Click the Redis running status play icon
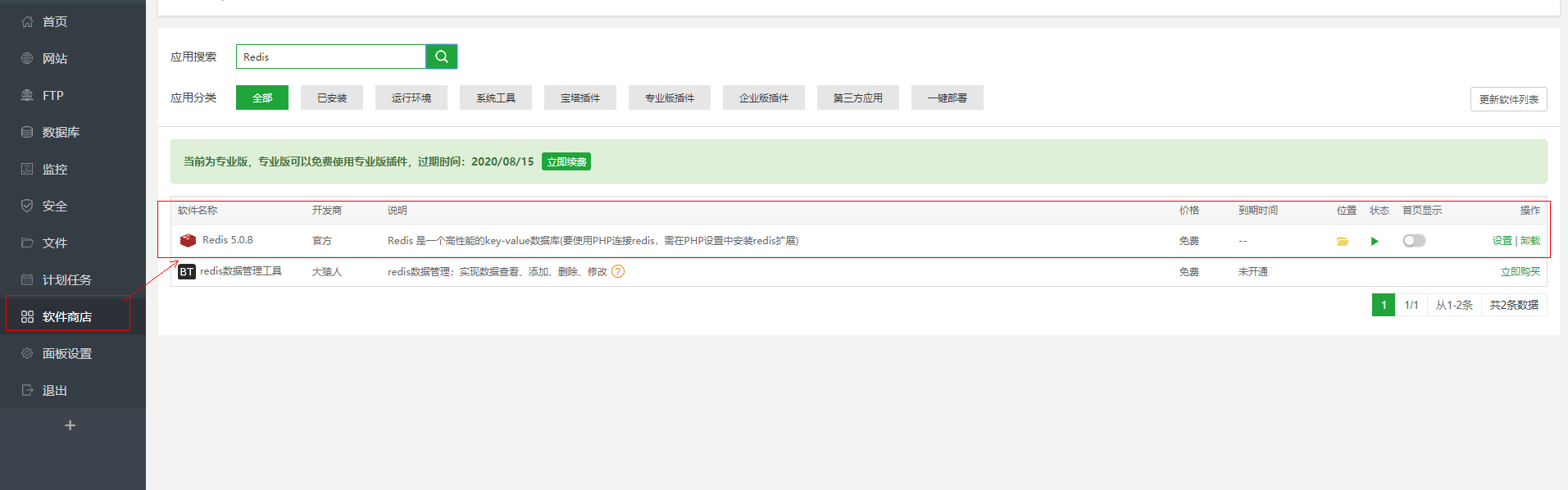The width and height of the screenshot is (1568, 490). click(1375, 241)
